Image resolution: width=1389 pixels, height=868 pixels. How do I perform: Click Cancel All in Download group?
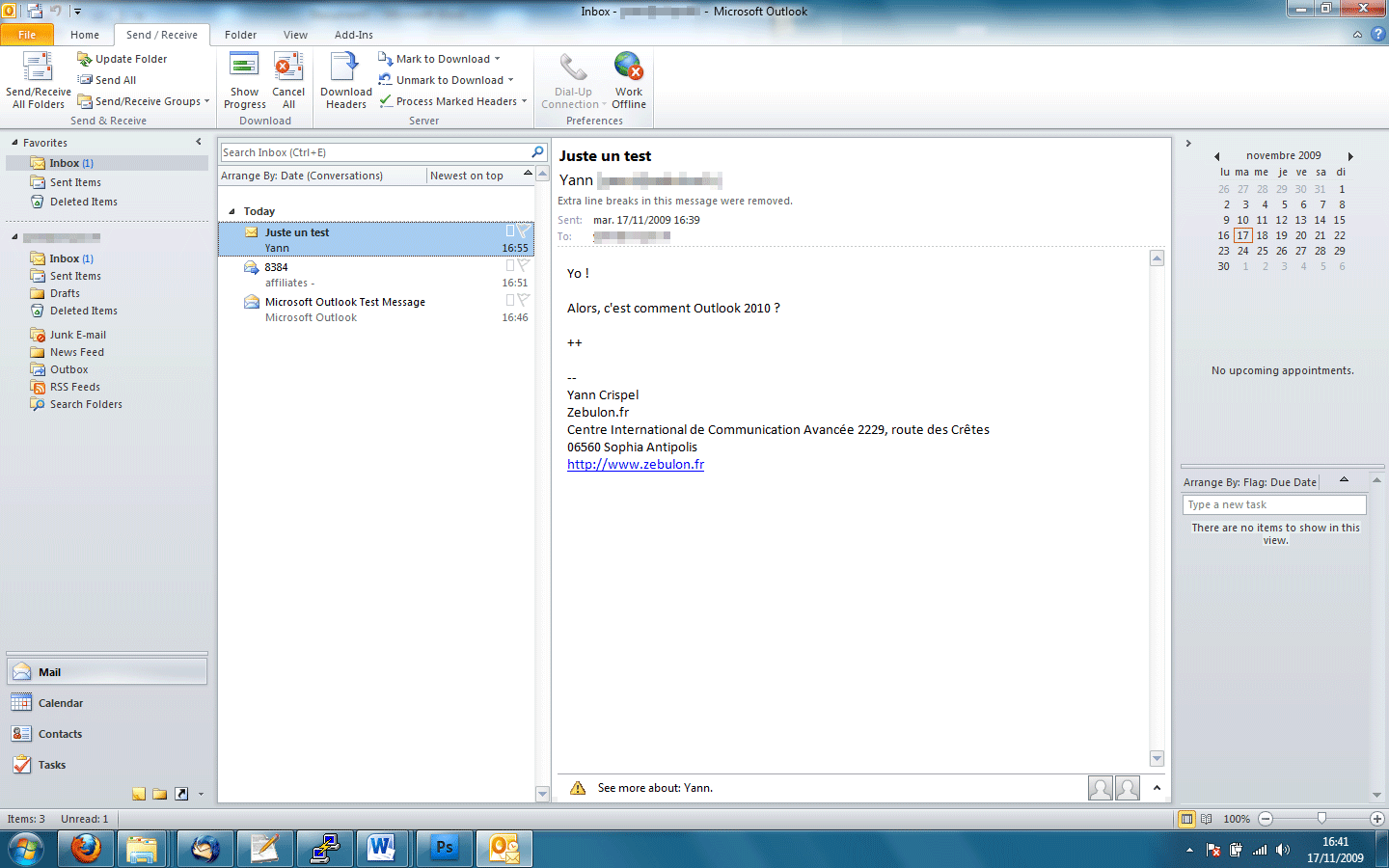pos(288,81)
